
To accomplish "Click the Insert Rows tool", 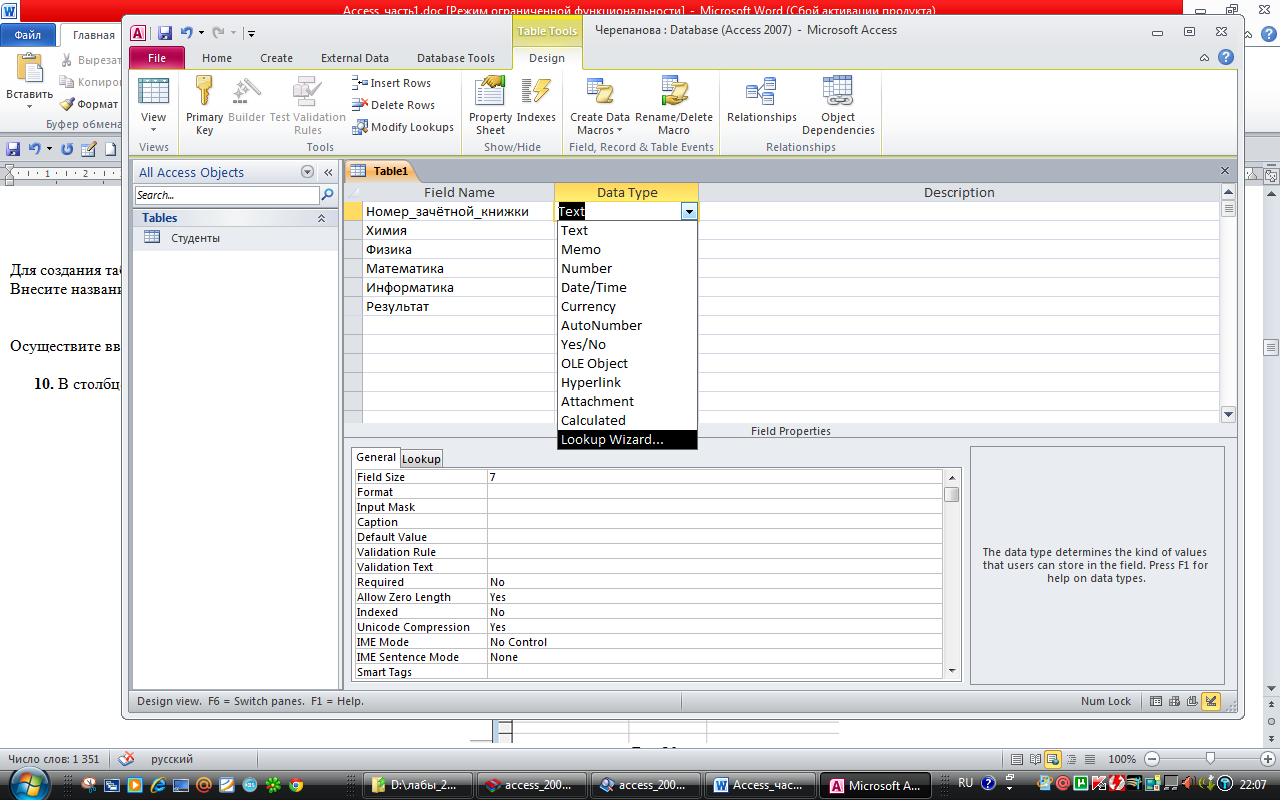I will tap(392, 83).
